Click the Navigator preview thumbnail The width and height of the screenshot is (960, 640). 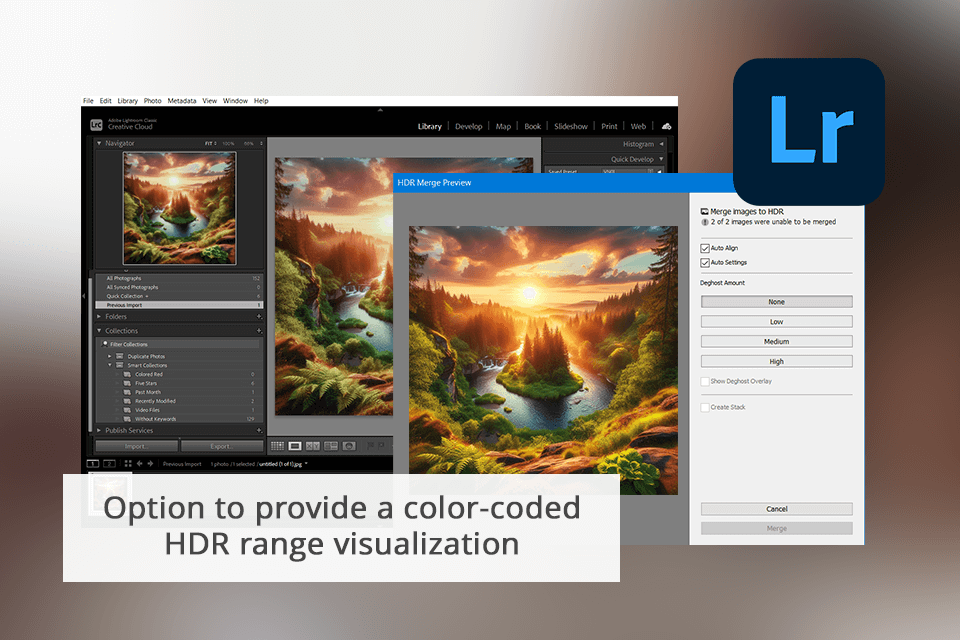179,208
